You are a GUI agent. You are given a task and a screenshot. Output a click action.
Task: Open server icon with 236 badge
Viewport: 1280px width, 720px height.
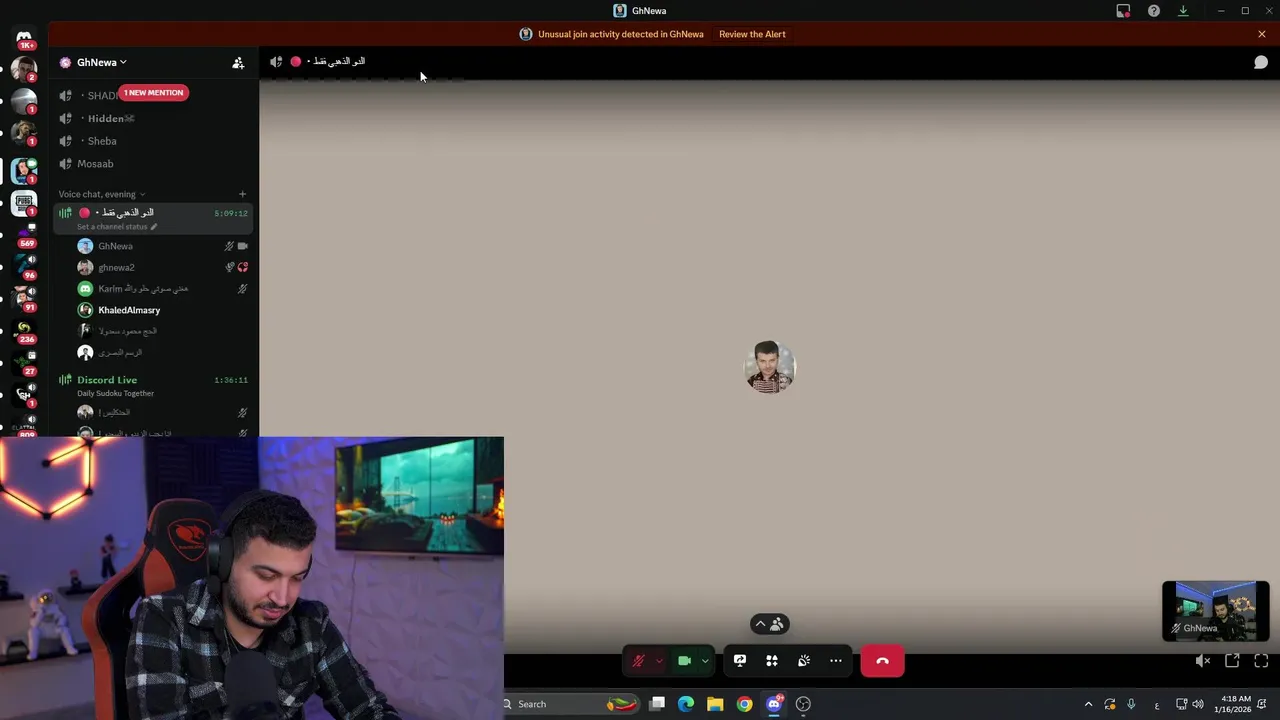click(24, 330)
